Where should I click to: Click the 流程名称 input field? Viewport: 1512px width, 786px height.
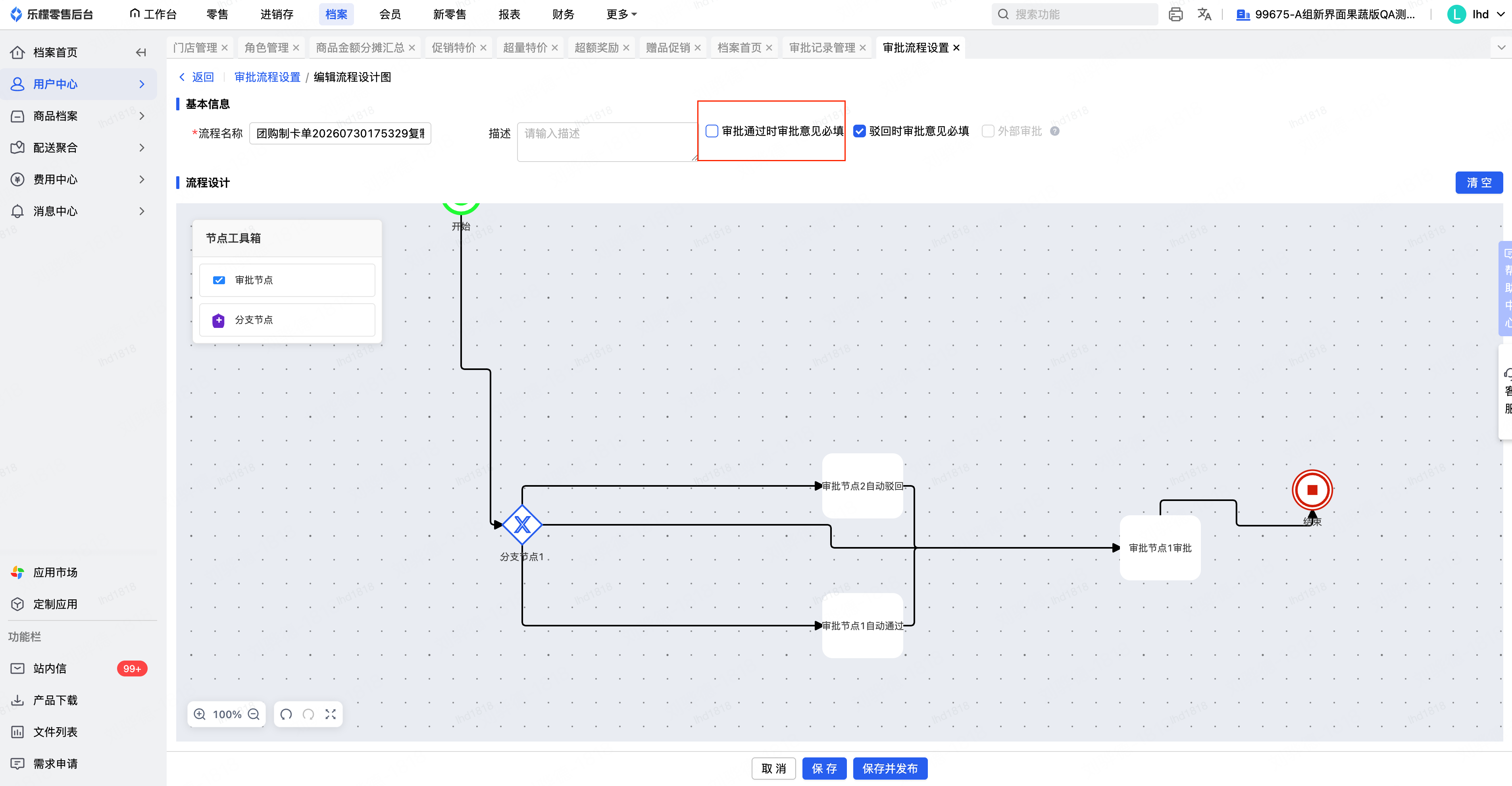340,133
